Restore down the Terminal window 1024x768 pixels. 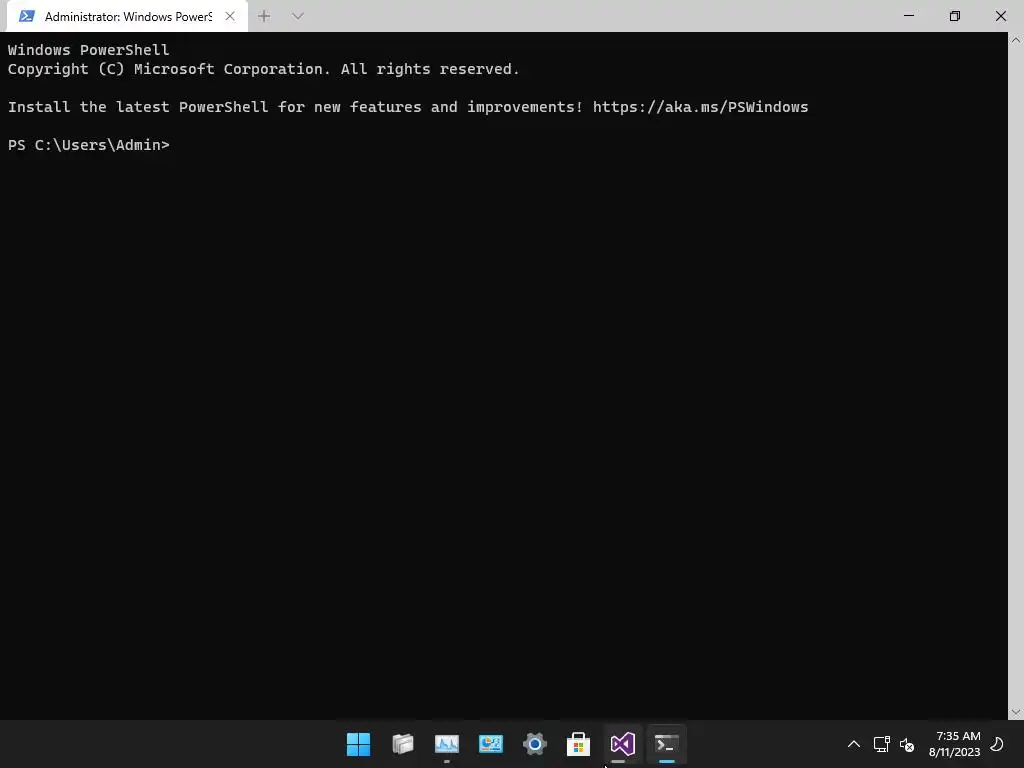(x=955, y=16)
